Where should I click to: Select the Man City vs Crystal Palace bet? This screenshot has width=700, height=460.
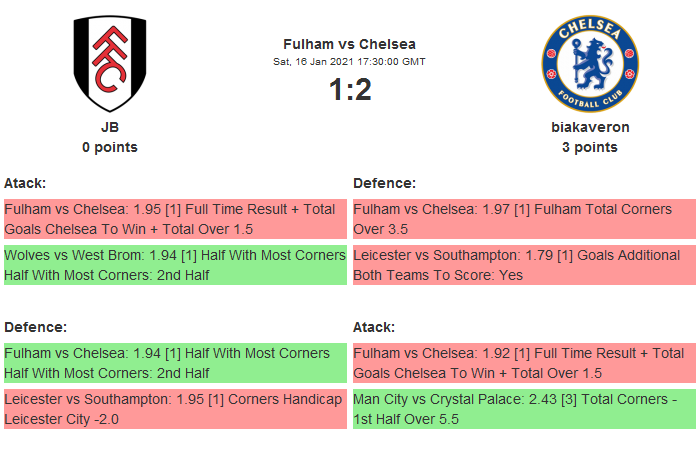click(524, 409)
